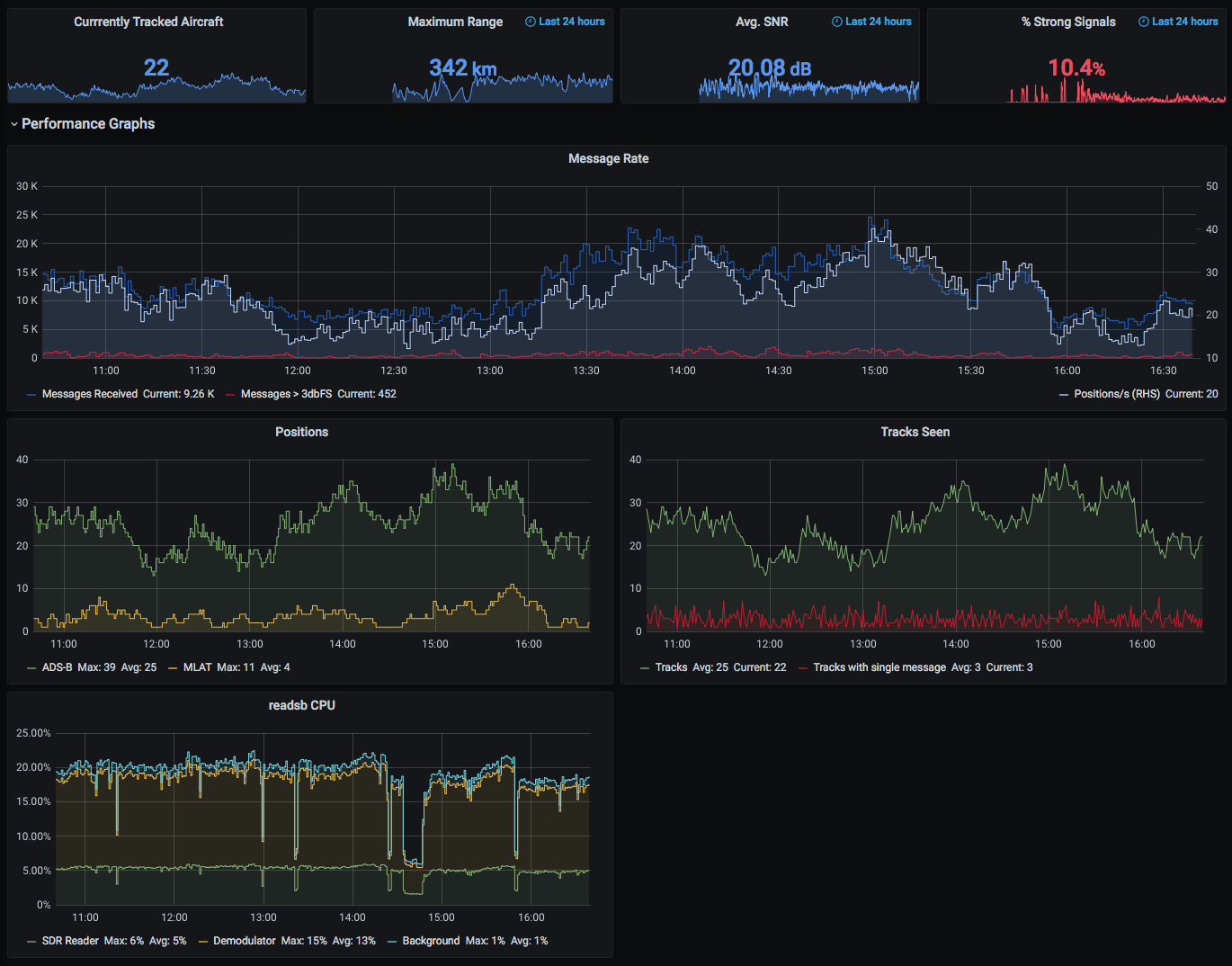The image size is (1232, 966).
Task: Toggle the Positions/s (RHS) legend series
Action: tap(1116, 394)
